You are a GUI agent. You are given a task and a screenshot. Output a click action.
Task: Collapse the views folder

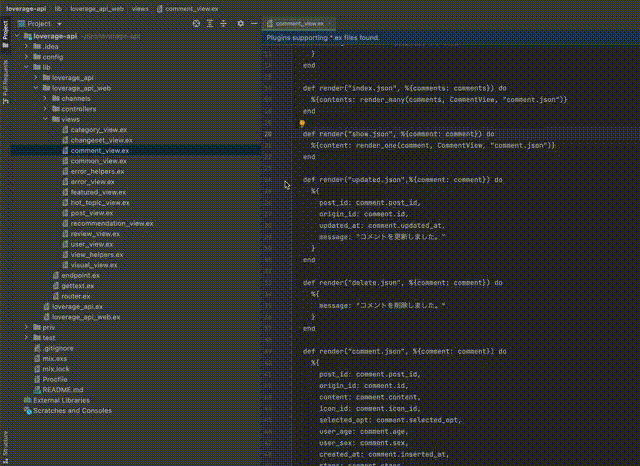[x=45, y=119]
